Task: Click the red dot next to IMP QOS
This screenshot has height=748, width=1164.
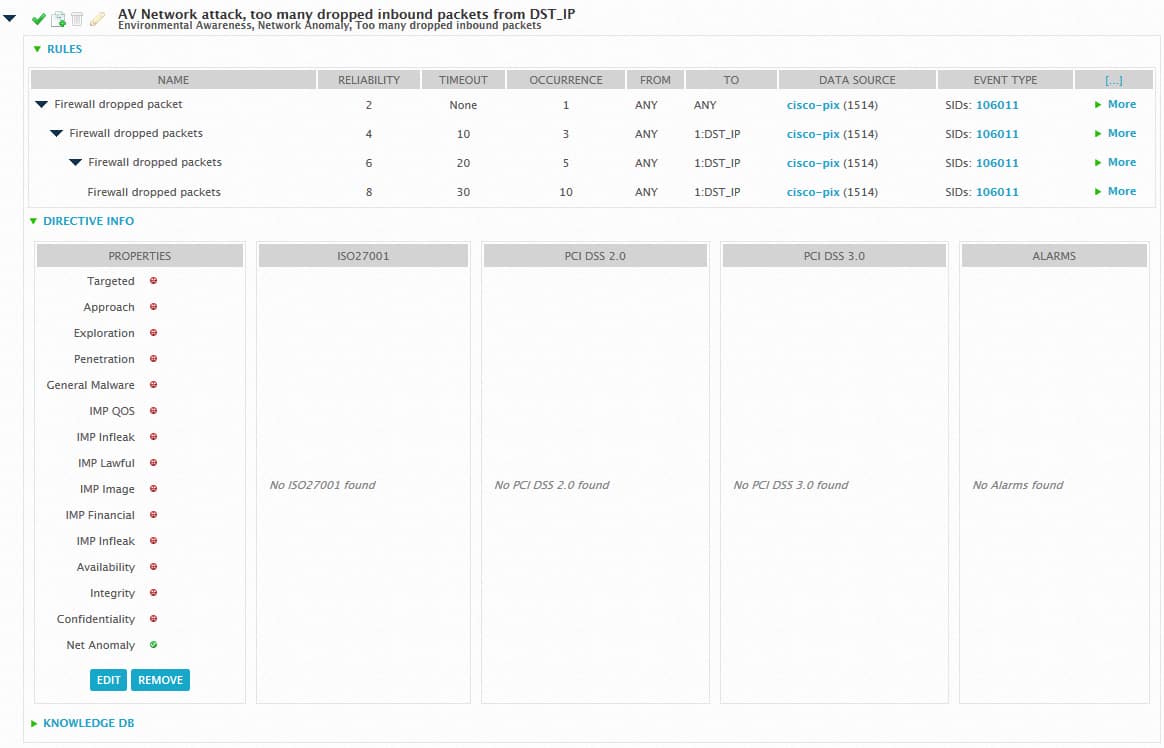Action: click(154, 410)
